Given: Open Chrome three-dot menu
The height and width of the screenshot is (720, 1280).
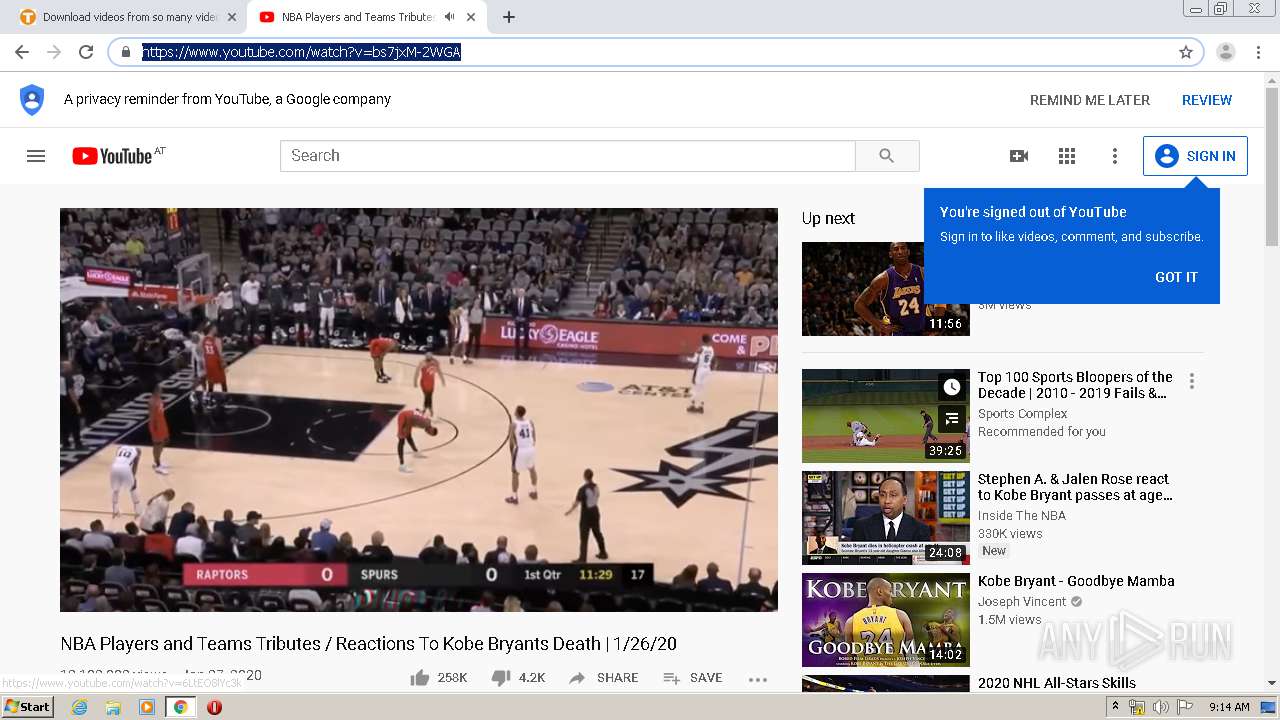Looking at the screenshot, I should [1258, 52].
